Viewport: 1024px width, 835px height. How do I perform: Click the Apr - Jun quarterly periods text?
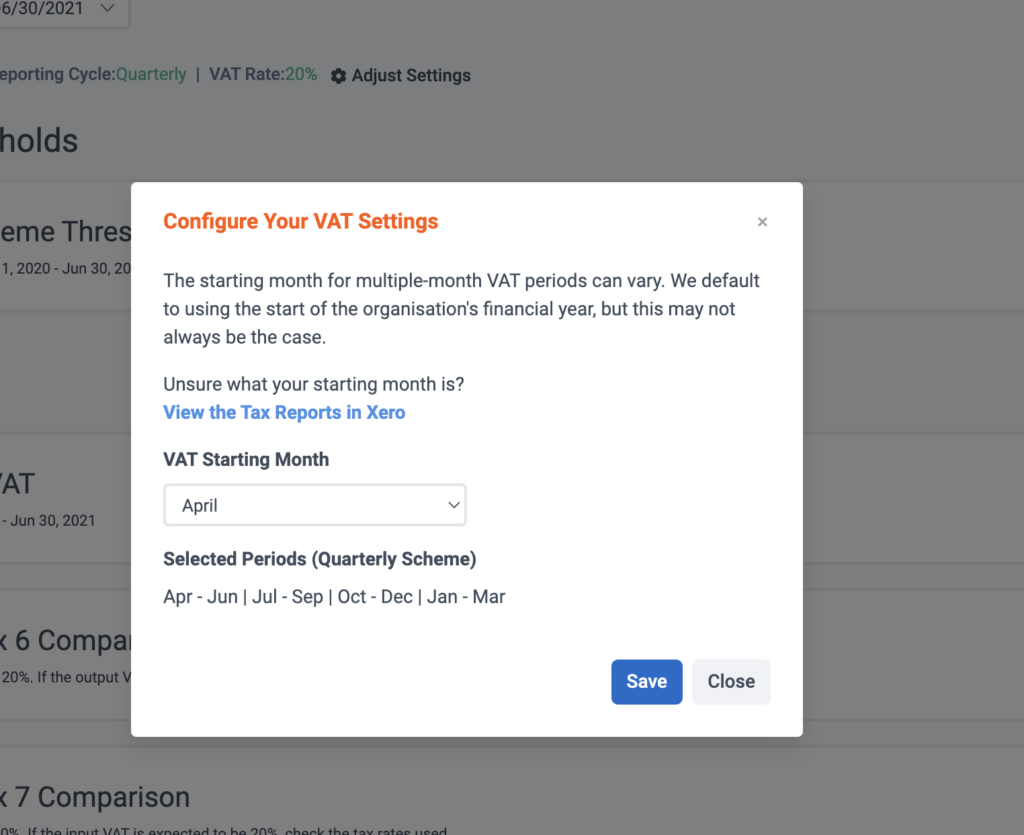coord(334,597)
